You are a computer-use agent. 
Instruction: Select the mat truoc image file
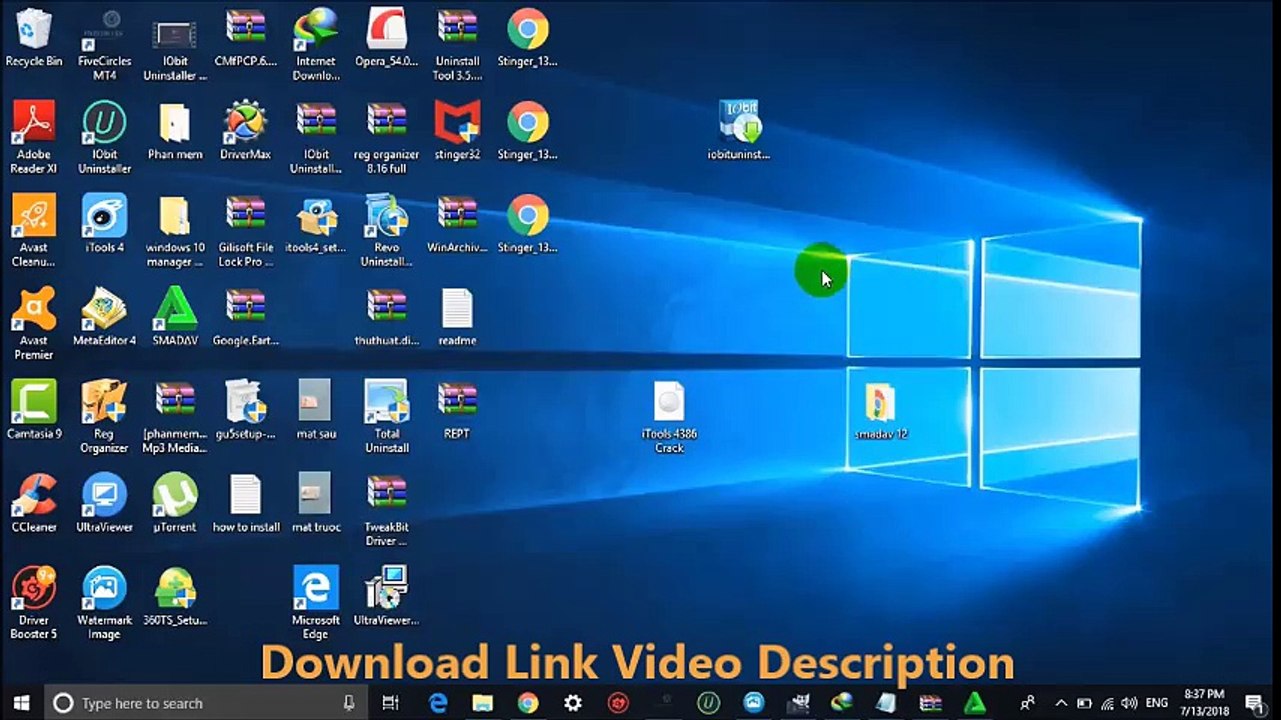pos(316,503)
